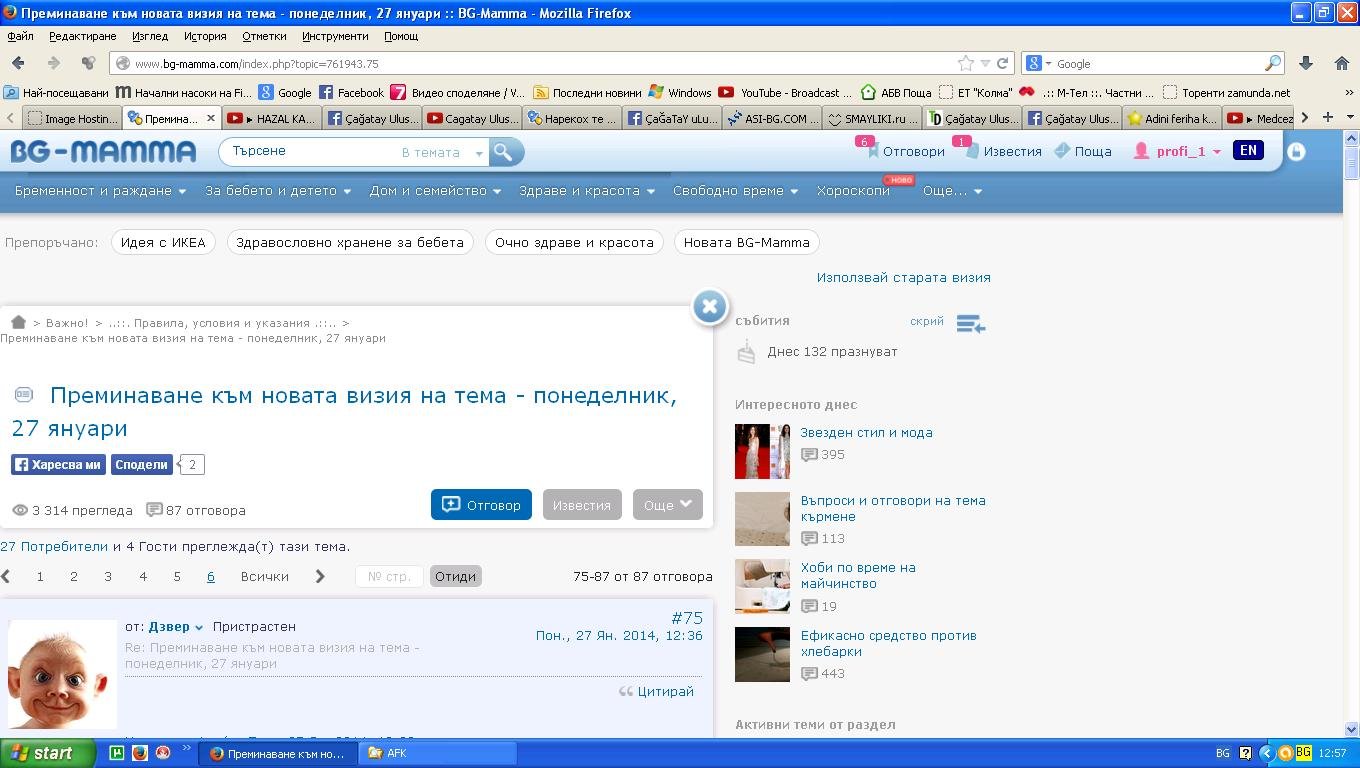Screen dimensions: 1360x768
Task: Switch to the 'HAZAL KA...' browser tab
Action: tap(272, 118)
